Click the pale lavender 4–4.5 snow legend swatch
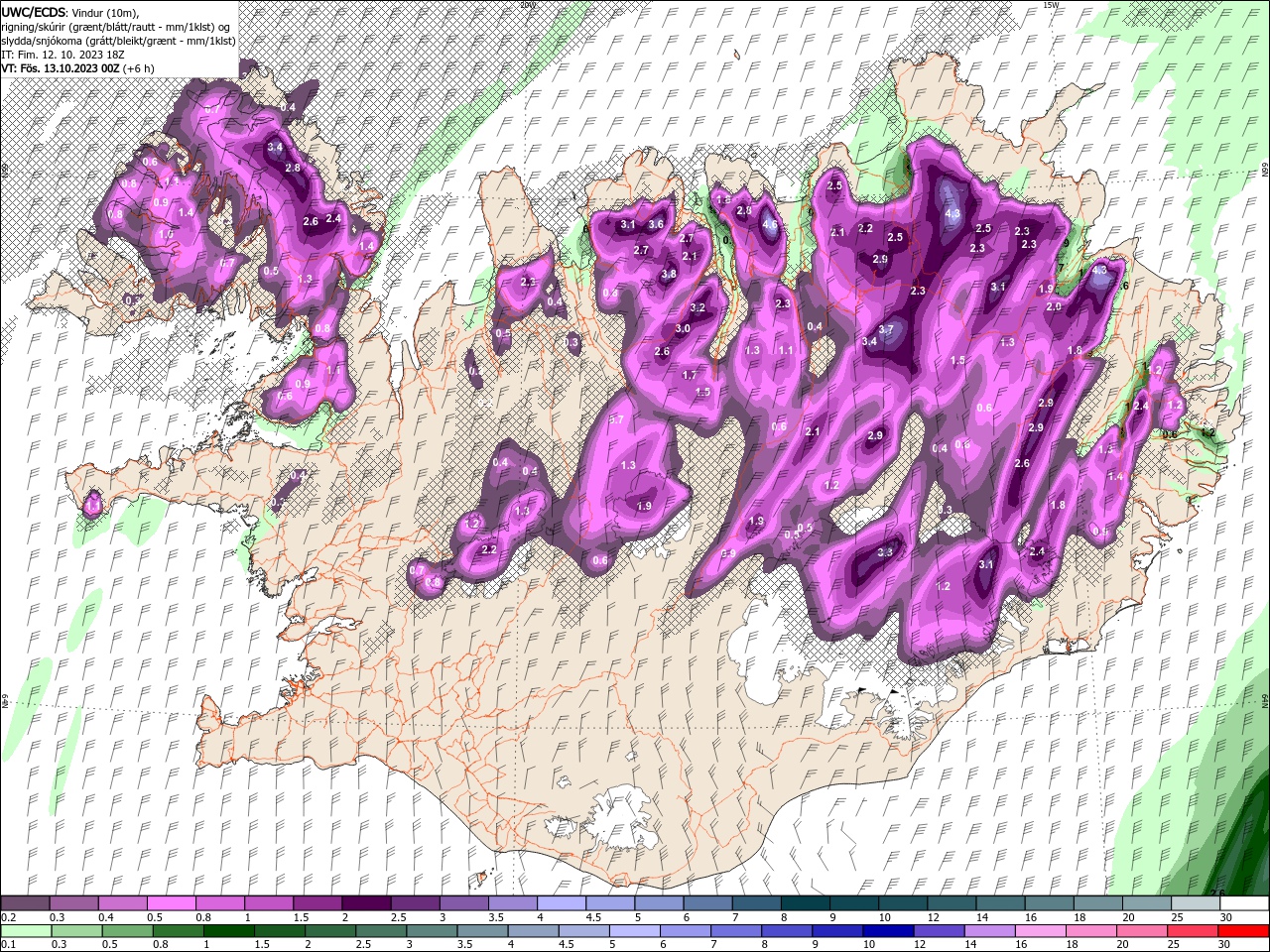Screen dimensions: 1270x952 coord(562,903)
